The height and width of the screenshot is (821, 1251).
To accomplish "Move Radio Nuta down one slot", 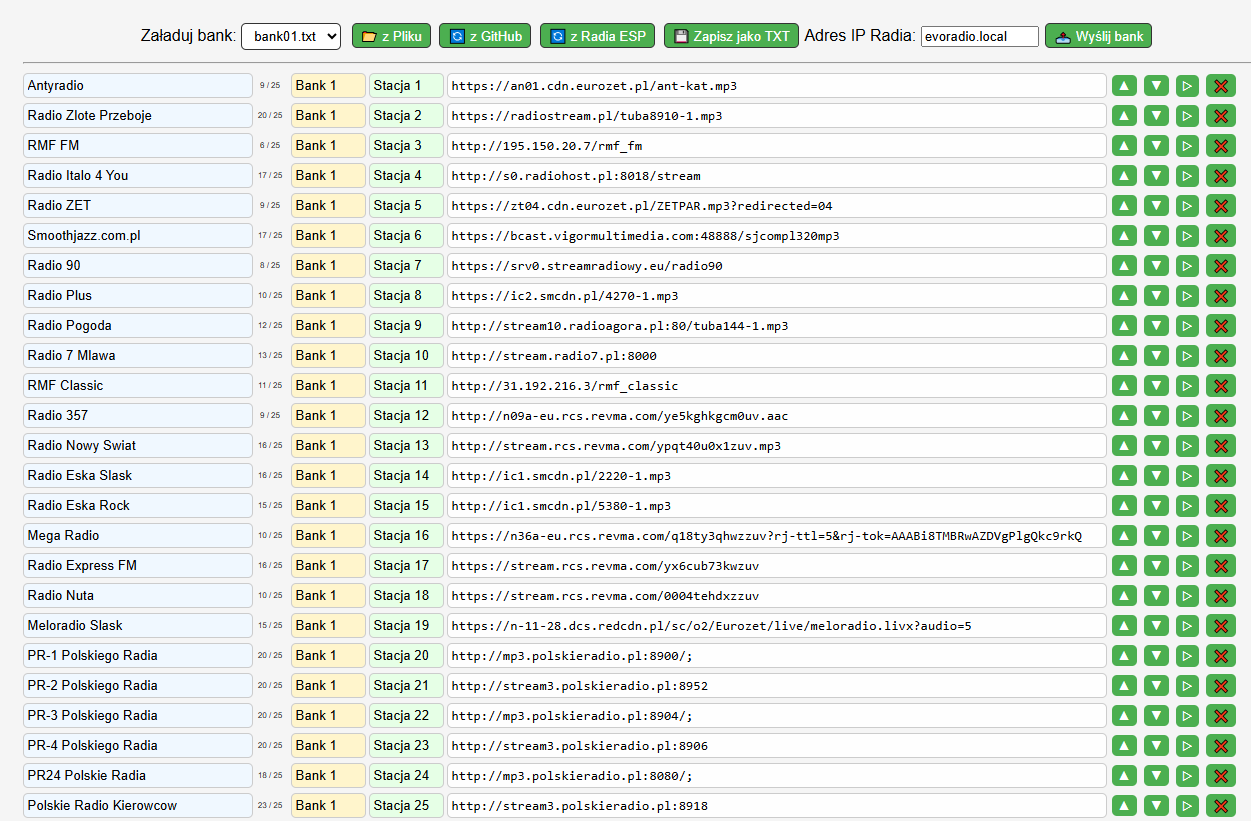I will pyautogui.click(x=1156, y=596).
